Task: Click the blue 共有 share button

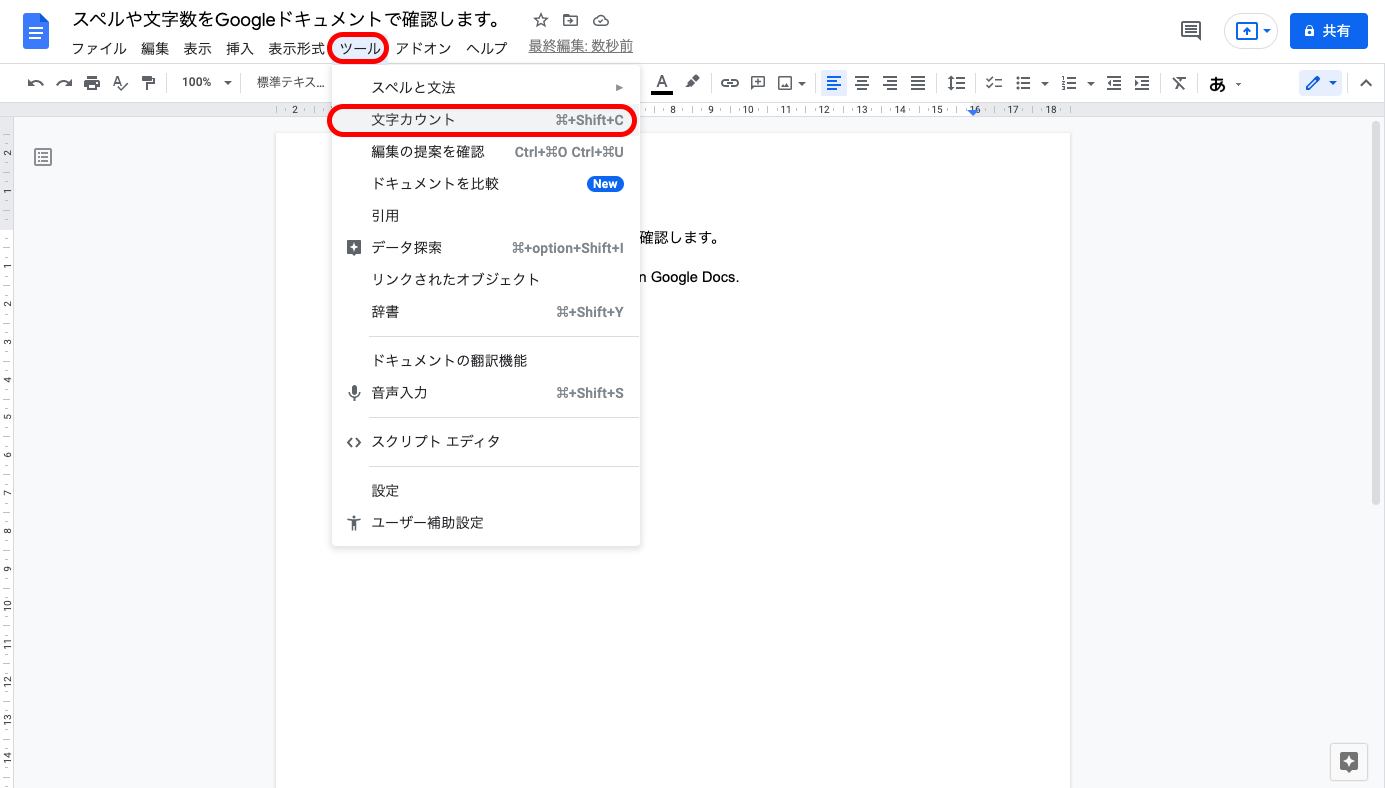Action: pyautogui.click(x=1328, y=31)
